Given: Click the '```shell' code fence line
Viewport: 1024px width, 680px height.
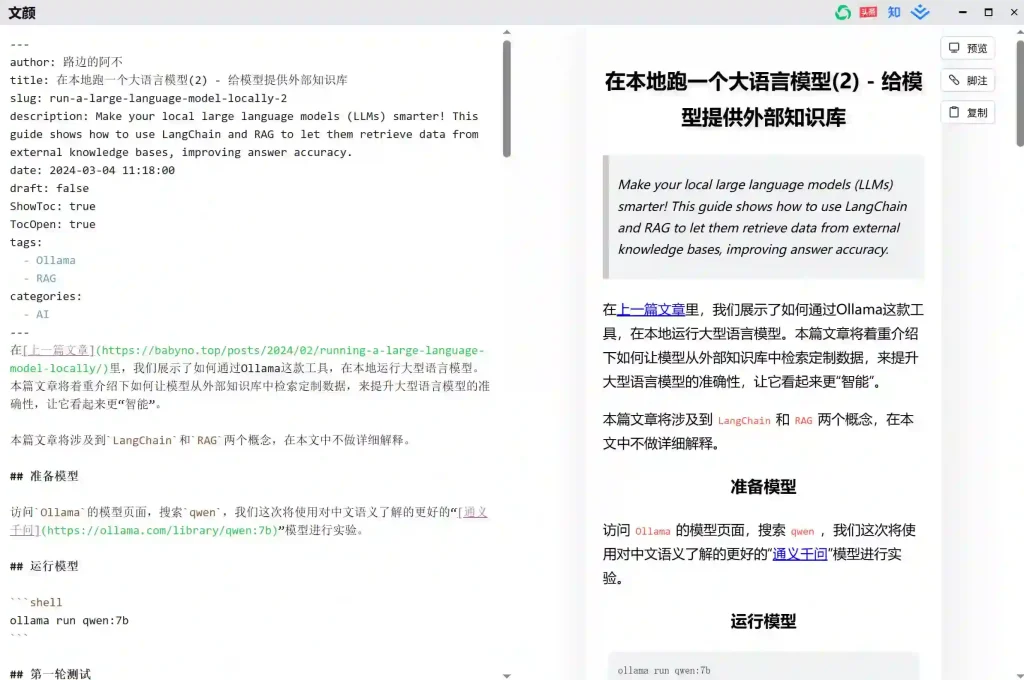Looking at the screenshot, I should pyautogui.click(x=36, y=602).
